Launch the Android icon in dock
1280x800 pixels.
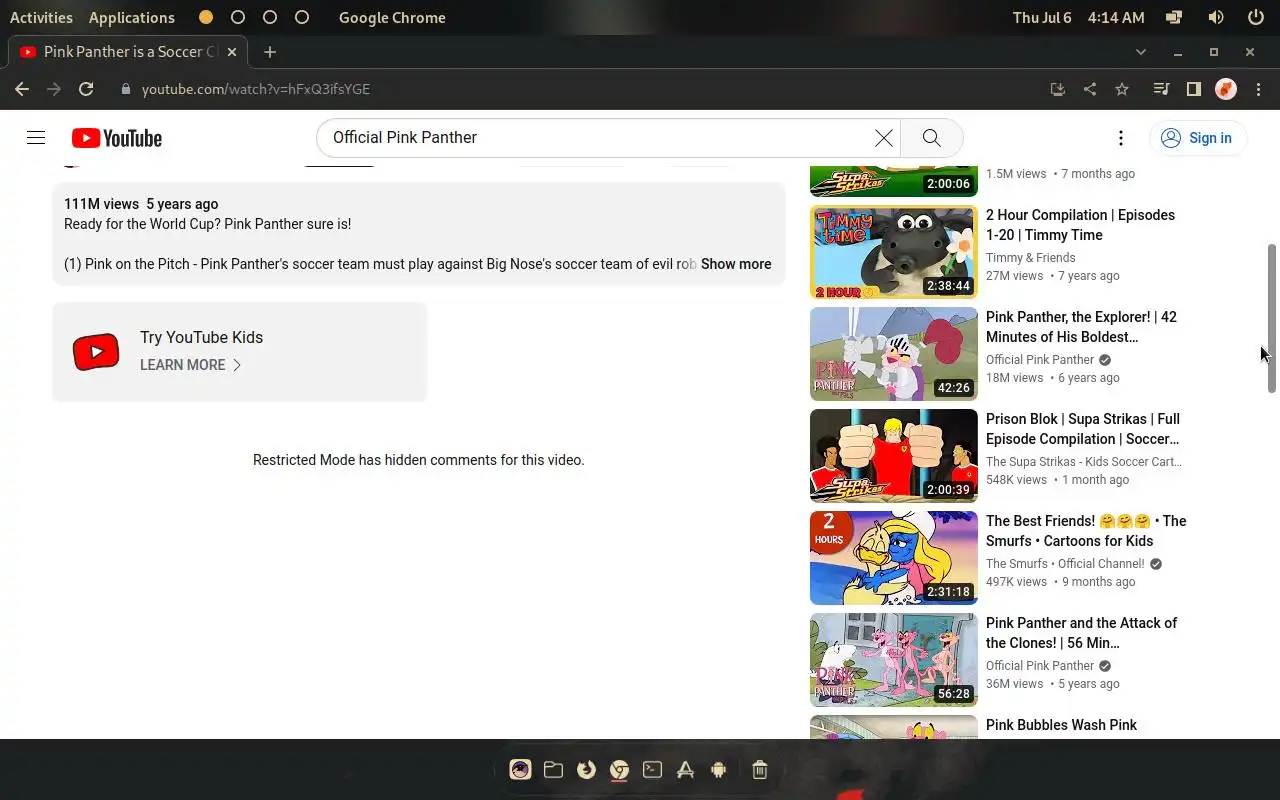(x=718, y=769)
